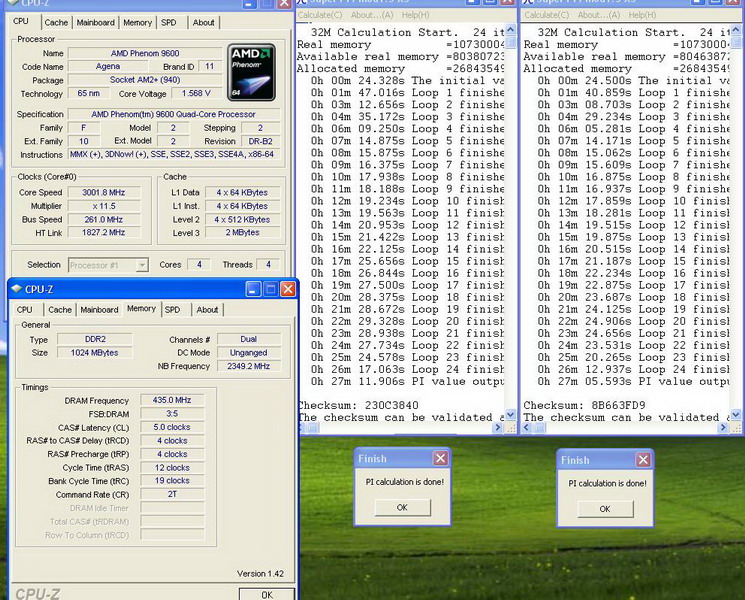Image resolution: width=745 pixels, height=600 pixels.
Task: Click the AMD Phenom processor logo
Action: pyautogui.click(x=251, y=72)
